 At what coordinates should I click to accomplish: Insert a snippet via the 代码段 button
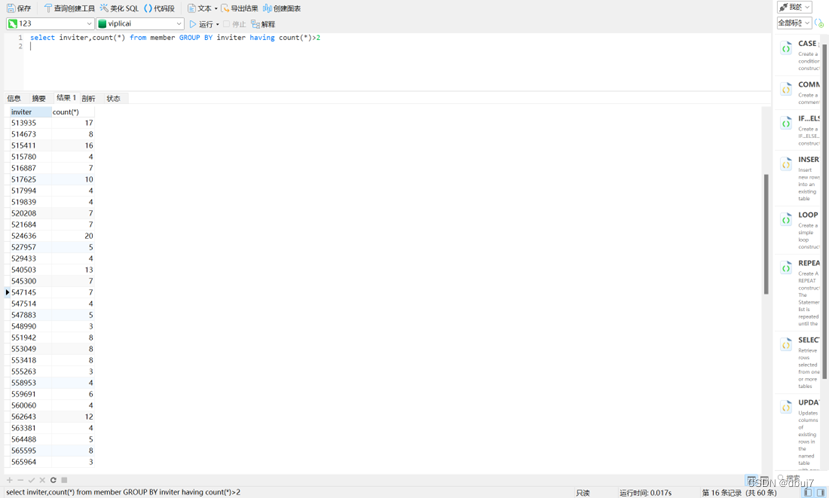[159, 8]
